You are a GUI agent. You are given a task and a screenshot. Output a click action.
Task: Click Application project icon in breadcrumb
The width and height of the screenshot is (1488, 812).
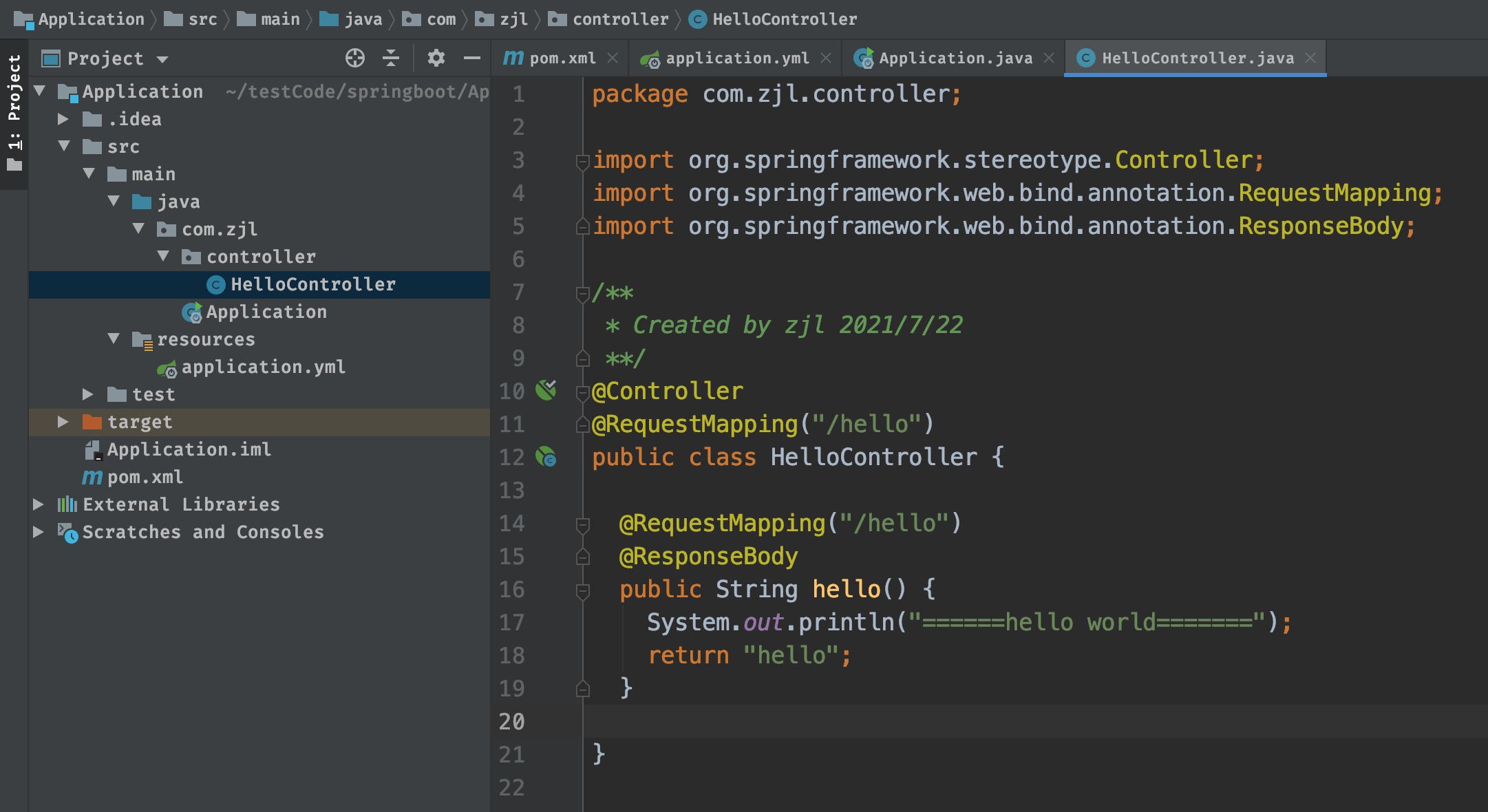click(23, 20)
